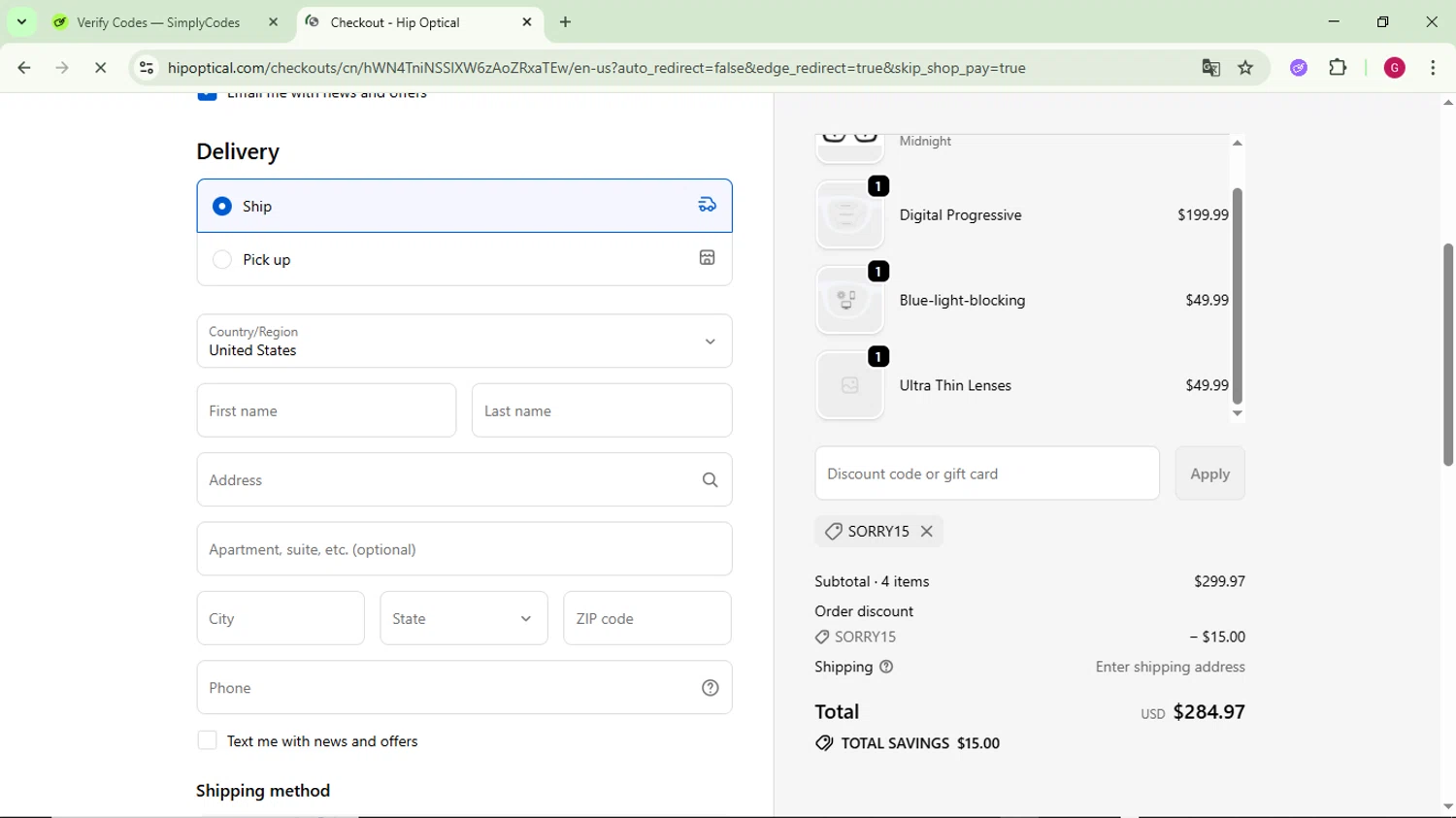
Task: Open the Country/Region dropdown
Action: (x=464, y=341)
